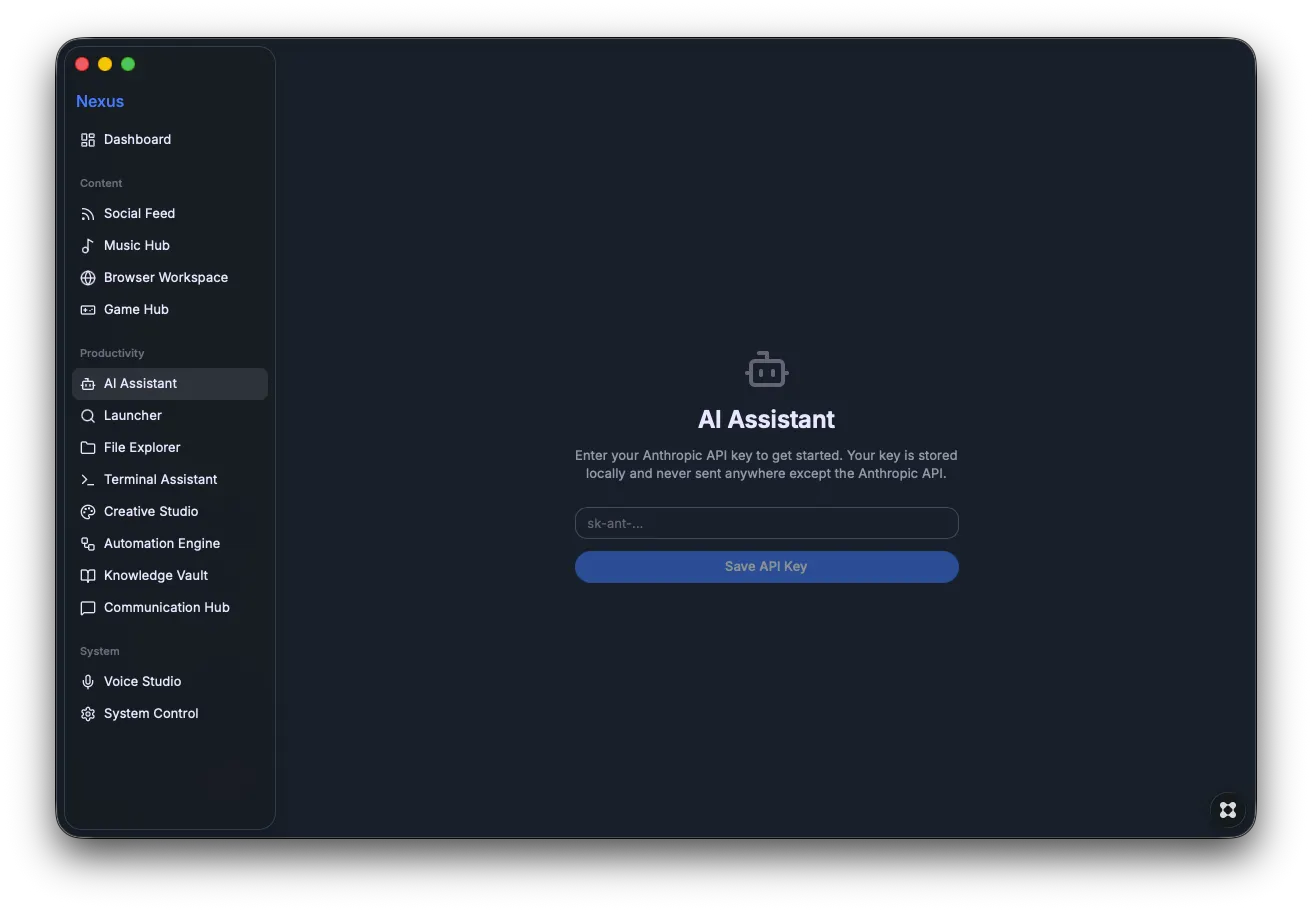Viewport: 1312px width, 912px height.
Task: Click the Social Feed RSS icon
Action: click(88, 214)
